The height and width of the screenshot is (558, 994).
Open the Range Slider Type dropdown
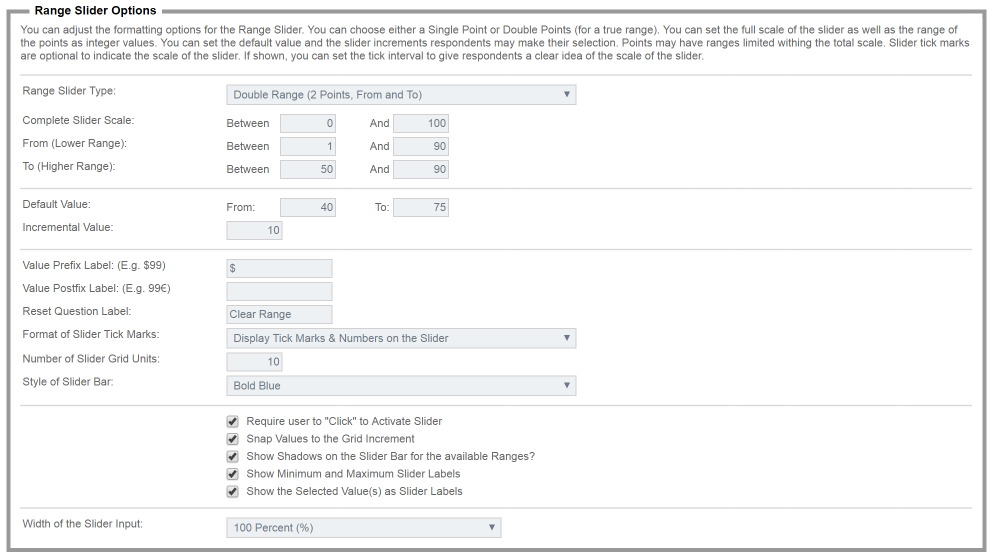[x=400, y=95]
